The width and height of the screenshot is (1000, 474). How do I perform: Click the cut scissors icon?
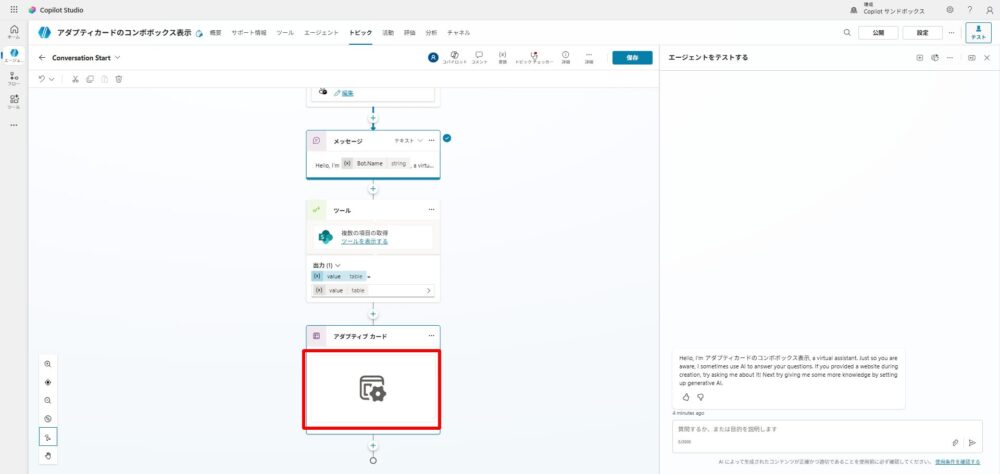[x=75, y=79]
